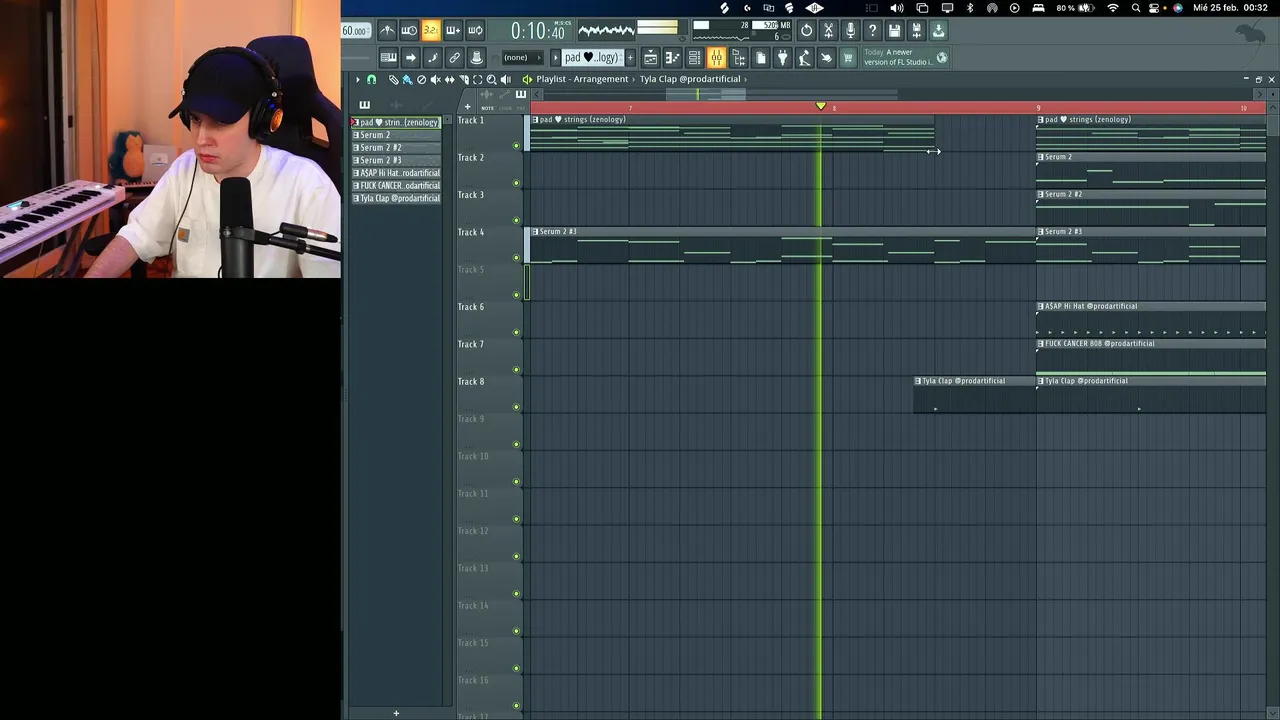The image size is (1280, 720).
Task: Click Playlist - Arrangement breadcrumb
Action: click(582, 79)
